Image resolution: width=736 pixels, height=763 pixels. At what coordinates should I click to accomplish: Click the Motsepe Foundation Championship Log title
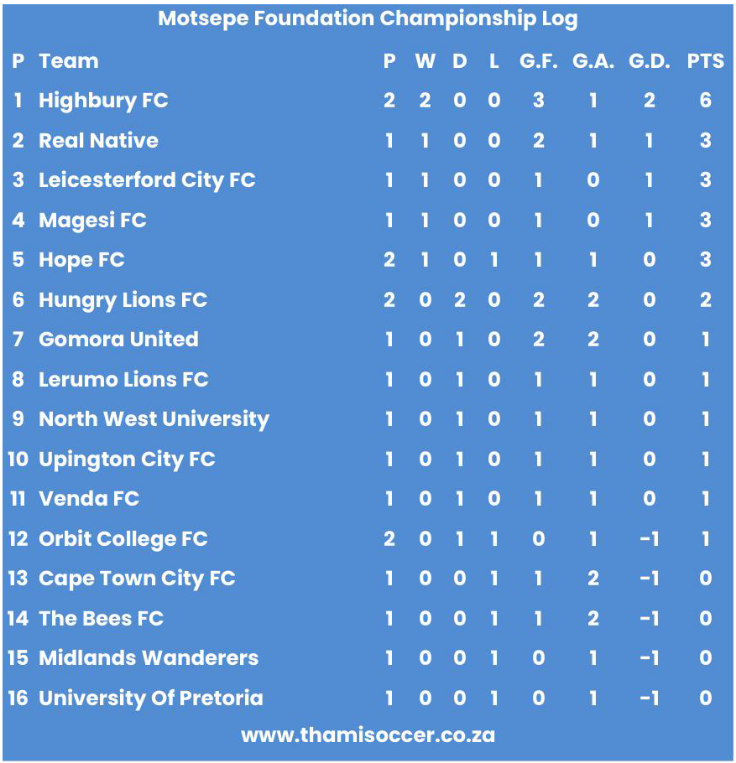[x=368, y=19]
